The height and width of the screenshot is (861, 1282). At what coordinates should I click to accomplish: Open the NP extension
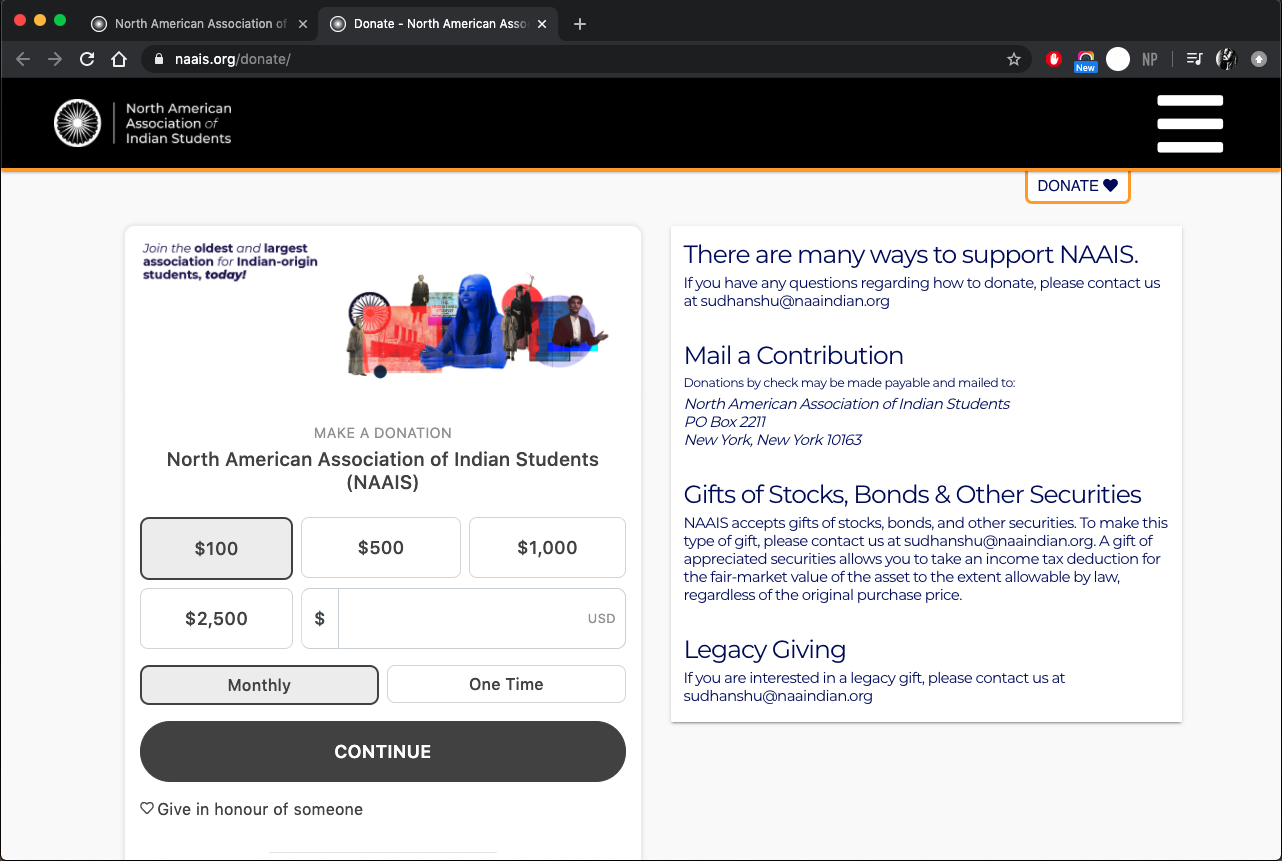(x=1150, y=59)
